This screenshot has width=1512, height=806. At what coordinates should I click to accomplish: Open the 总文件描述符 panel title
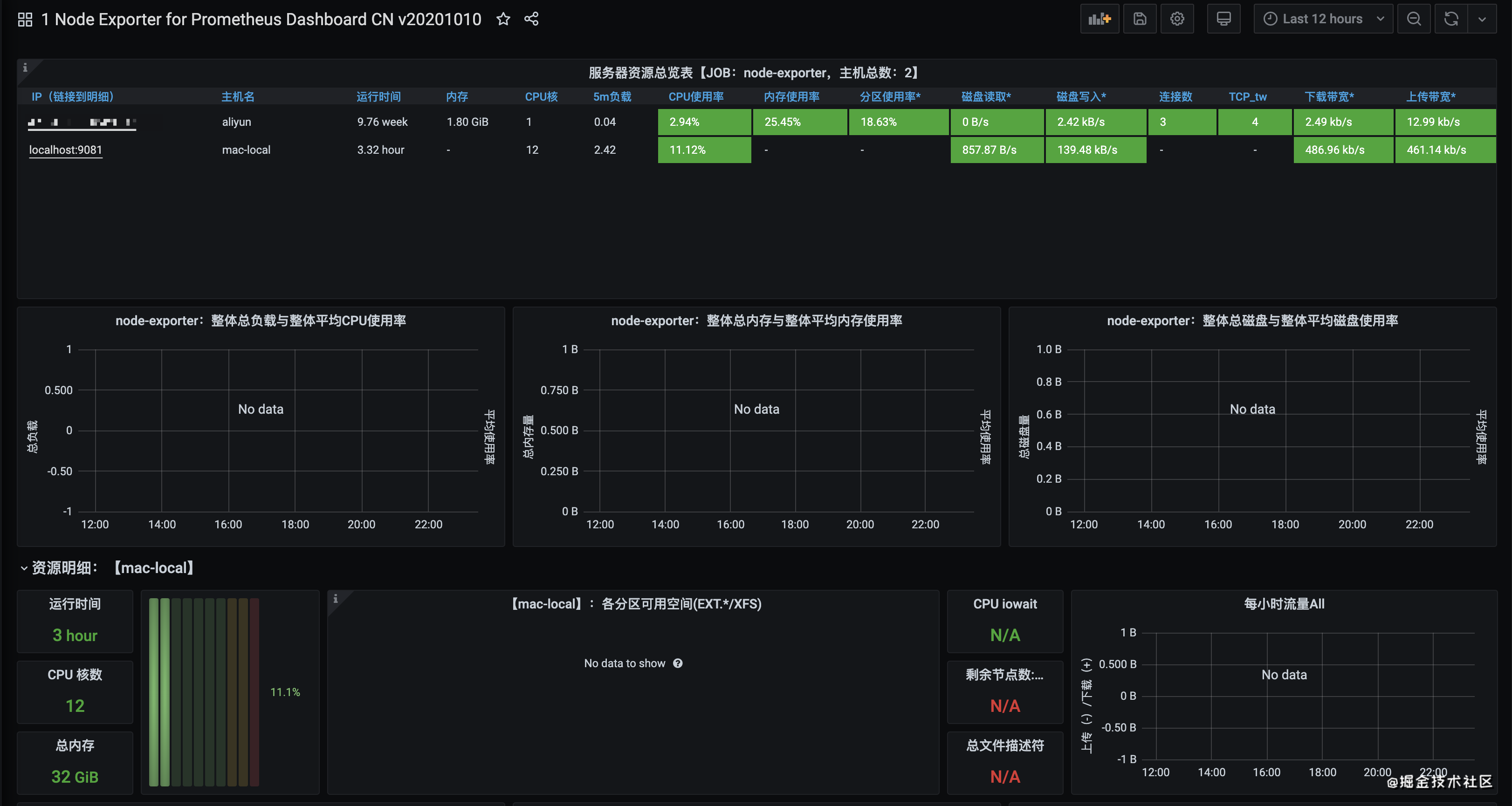tap(1005, 745)
